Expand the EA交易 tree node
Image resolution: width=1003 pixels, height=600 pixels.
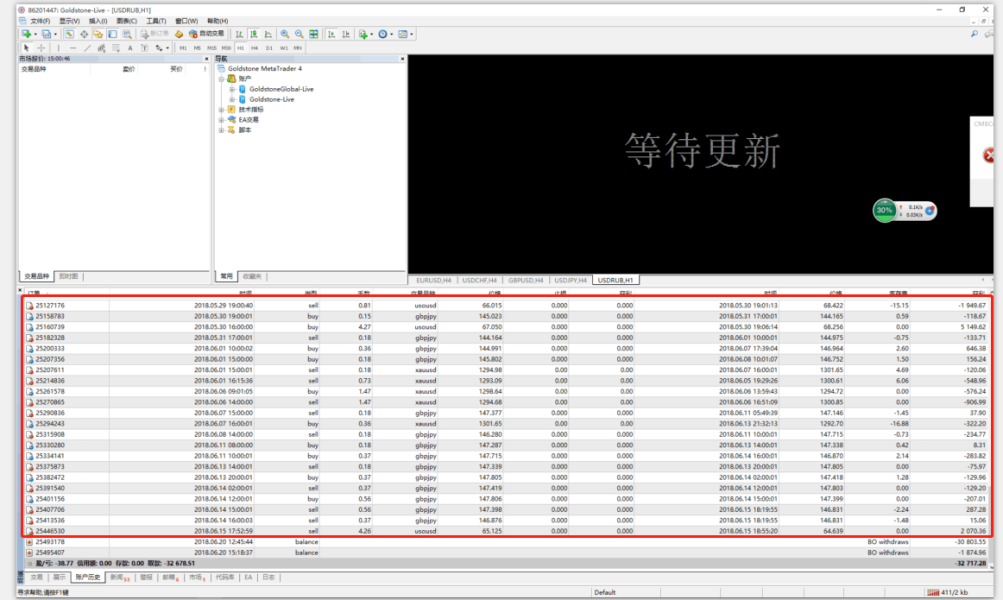[x=221, y=119]
